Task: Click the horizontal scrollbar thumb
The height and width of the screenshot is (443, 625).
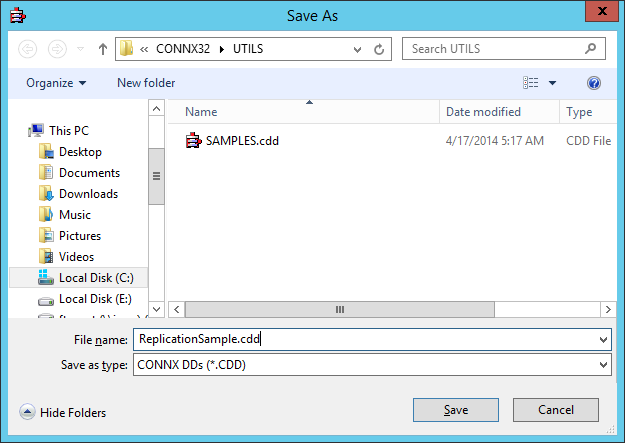Action: [x=340, y=309]
